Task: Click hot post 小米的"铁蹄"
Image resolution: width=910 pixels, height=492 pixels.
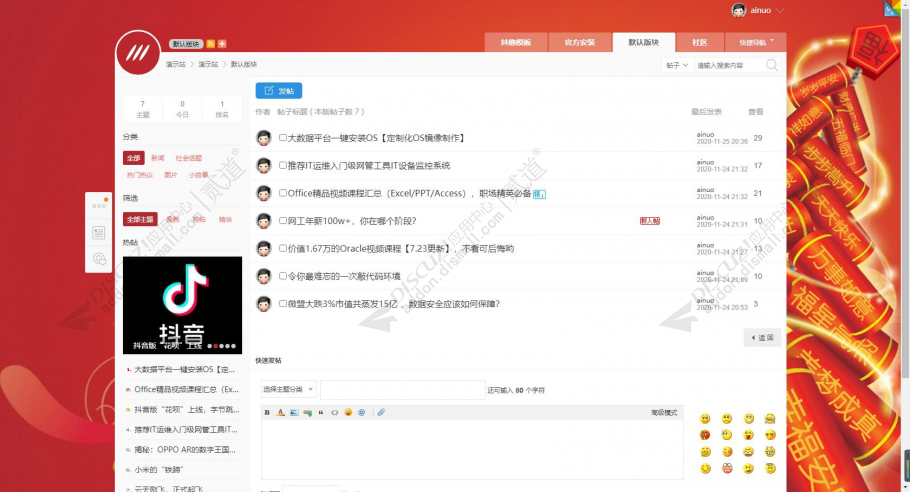Action: (x=158, y=470)
